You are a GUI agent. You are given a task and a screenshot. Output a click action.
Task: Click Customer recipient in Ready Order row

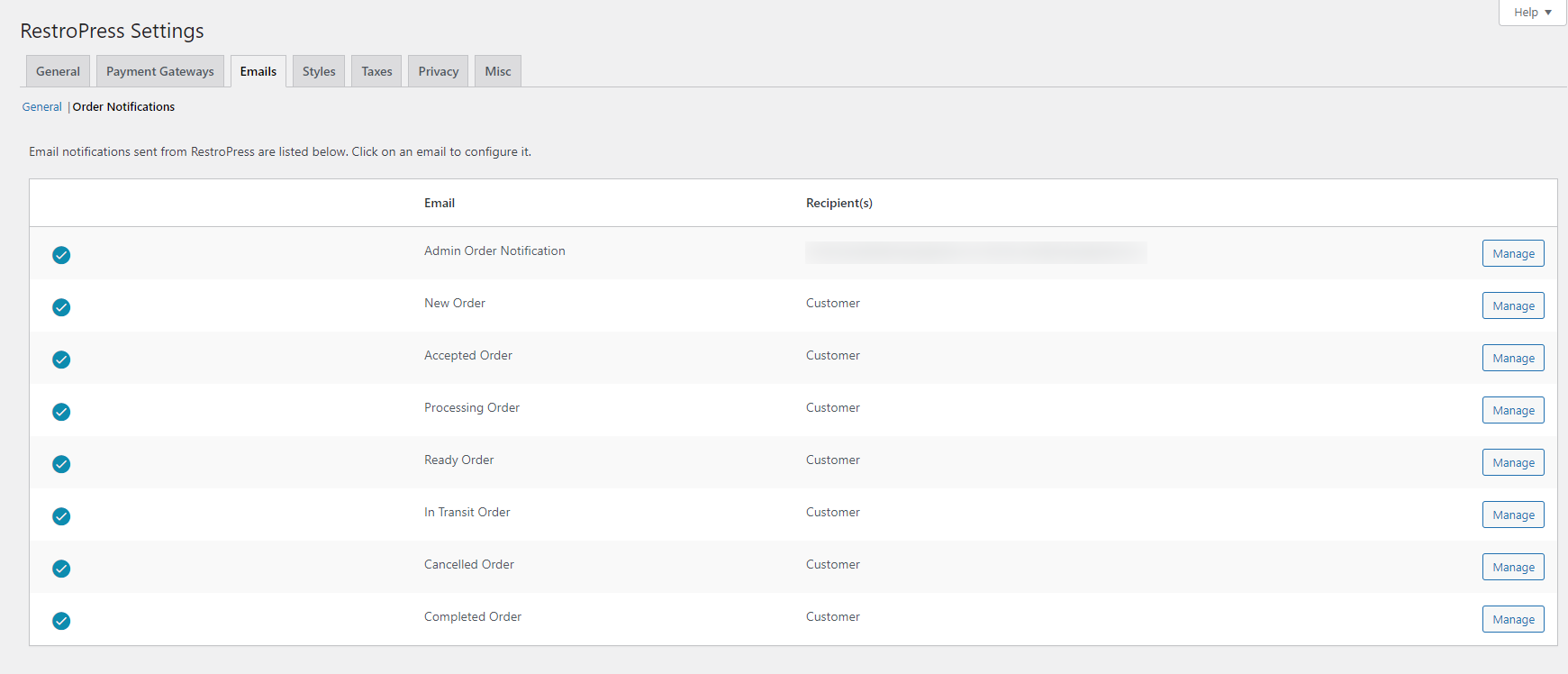833,460
